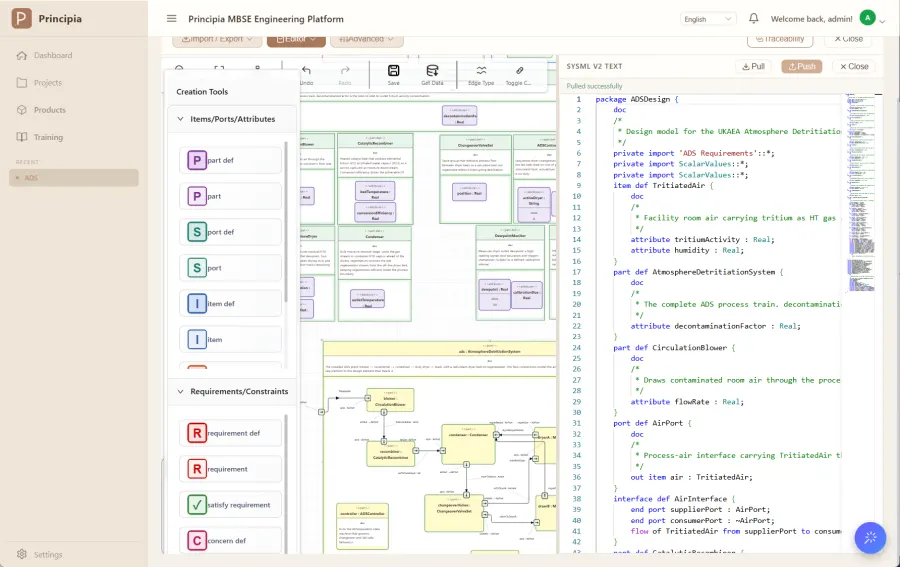The width and height of the screenshot is (900, 567).
Task: Select the requirement def tool
Action: coord(230,433)
